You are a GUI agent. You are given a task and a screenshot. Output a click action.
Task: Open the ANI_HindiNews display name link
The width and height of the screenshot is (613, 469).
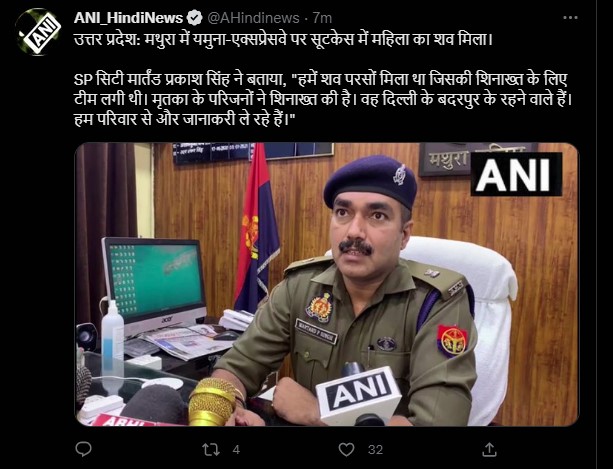[x=128, y=18]
